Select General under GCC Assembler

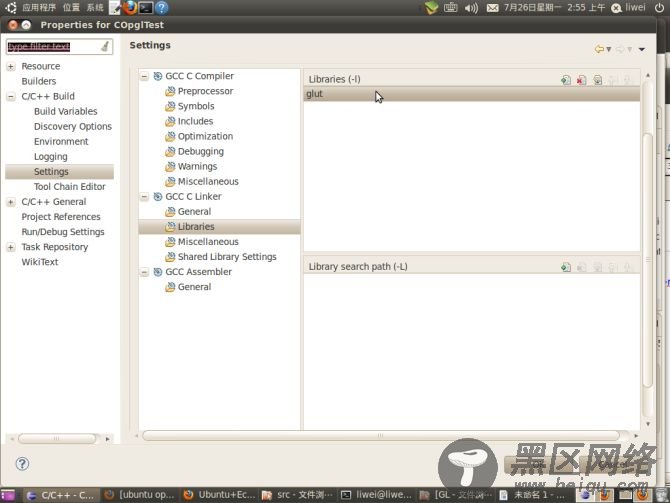point(194,287)
